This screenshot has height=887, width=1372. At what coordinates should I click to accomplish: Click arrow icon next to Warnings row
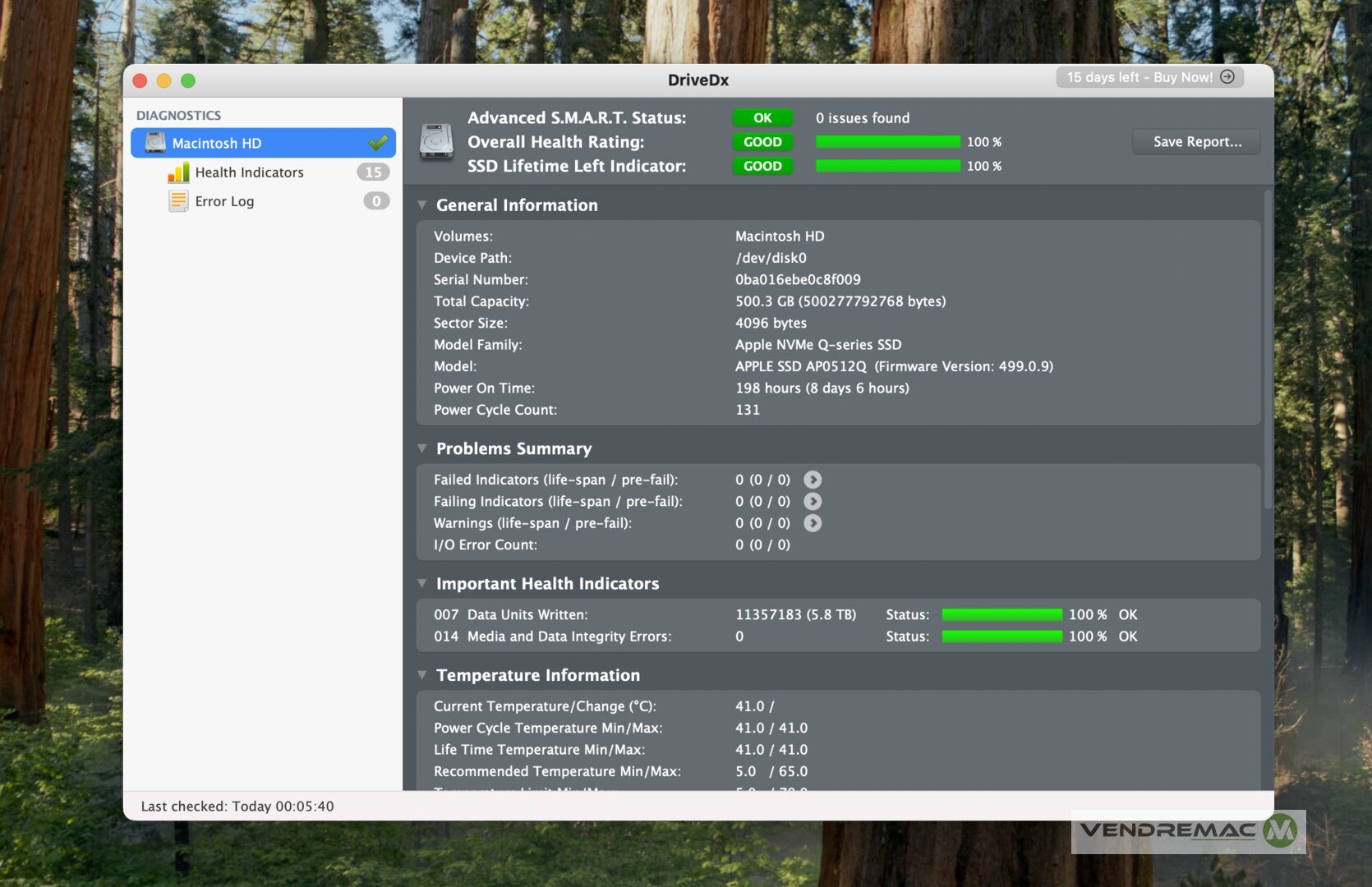(812, 523)
